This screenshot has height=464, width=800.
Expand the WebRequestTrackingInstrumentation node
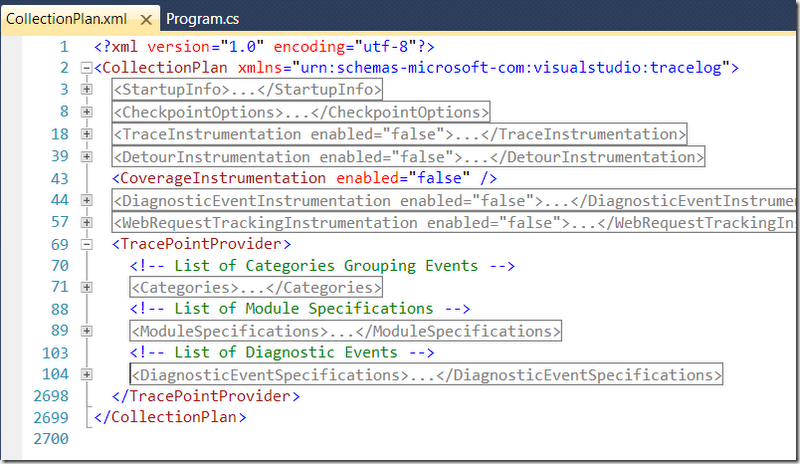(86, 223)
